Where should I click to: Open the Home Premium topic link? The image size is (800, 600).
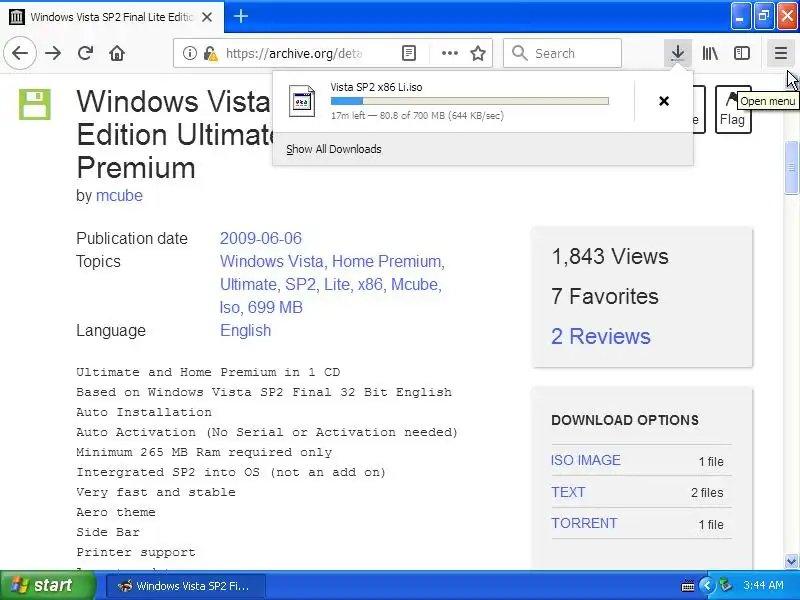(386, 261)
